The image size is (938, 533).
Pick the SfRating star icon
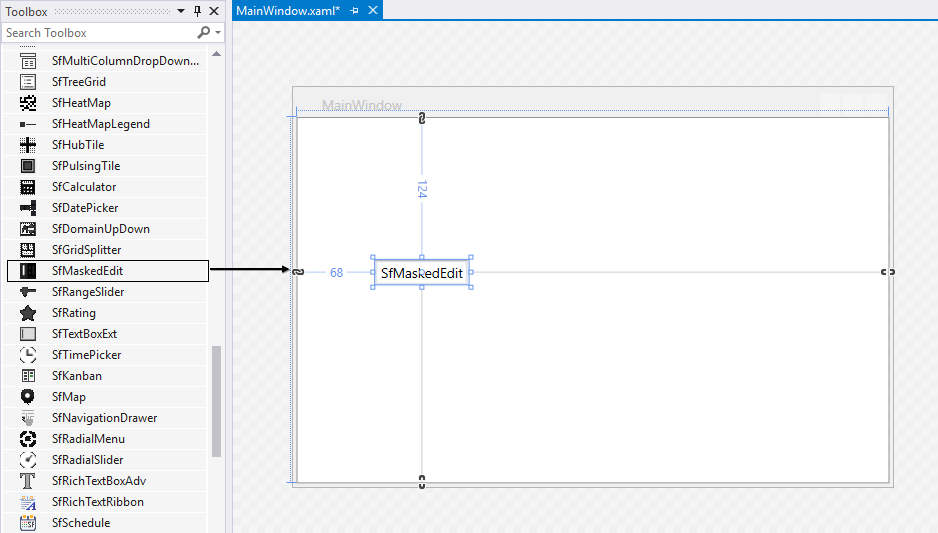(28, 313)
